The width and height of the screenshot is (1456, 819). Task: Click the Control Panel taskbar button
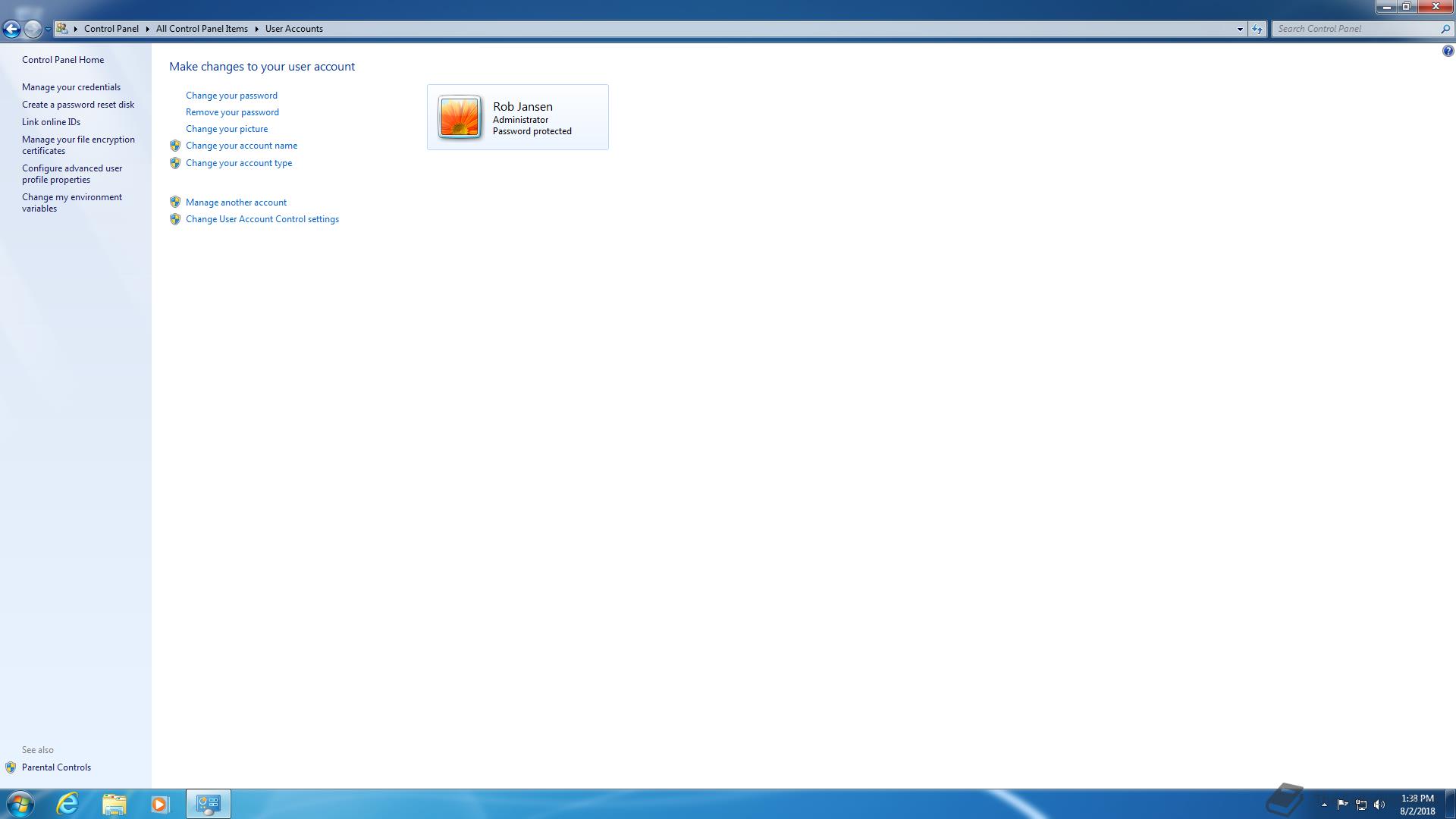coord(209,804)
